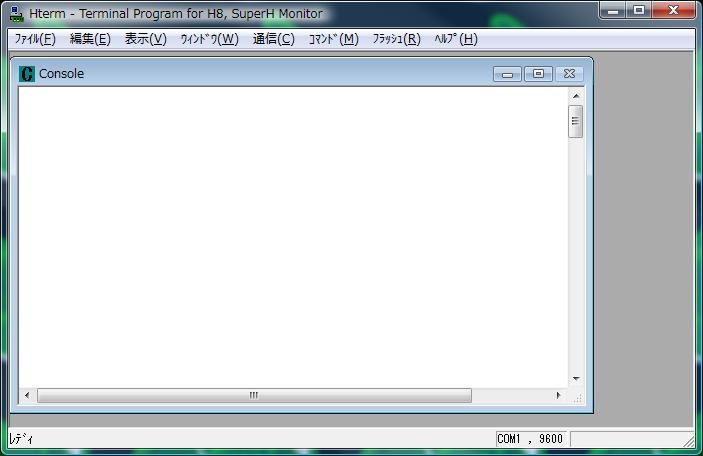Screen dimensions: 703x456
Task: Open the 表示(V) menu
Action: coord(145,39)
